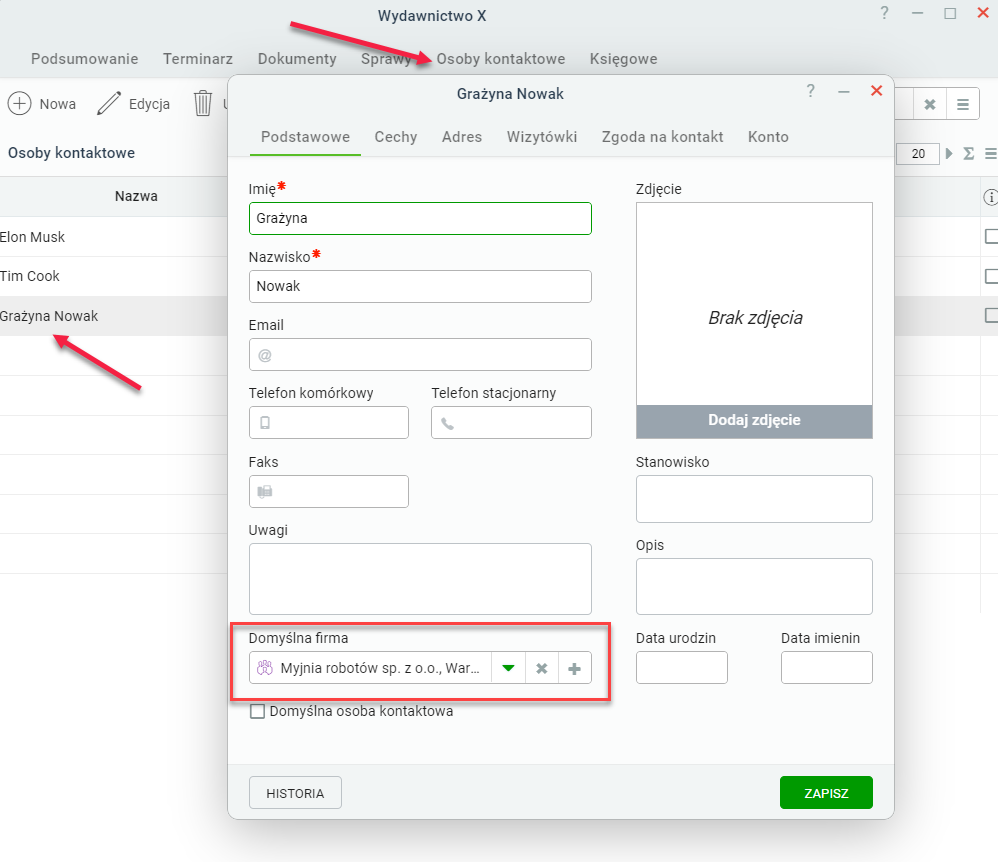The image size is (998, 862).
Task: Minimize the Grażyna Nowak dialog
Action: point(844,92)
